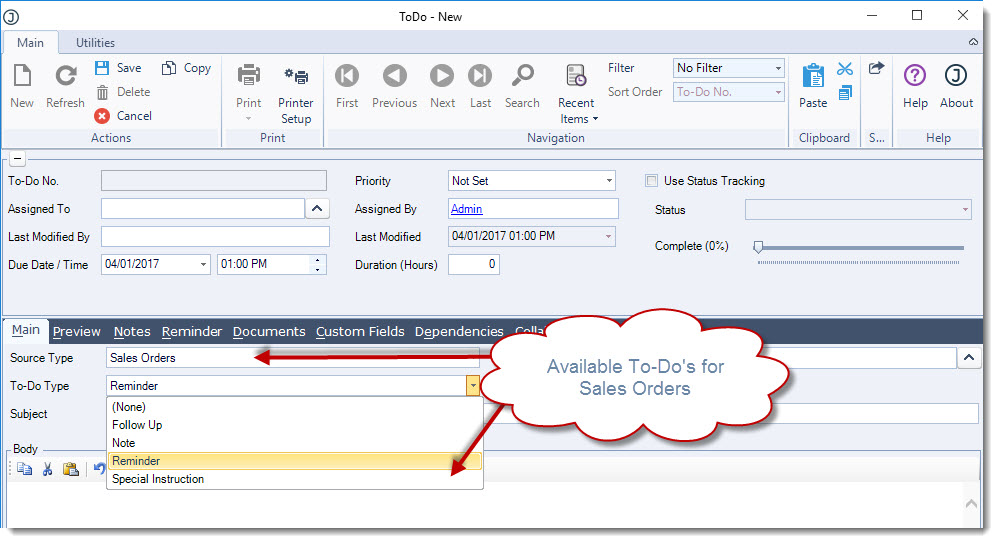Choose Reminder in To-Do Type list
This screenshot has width=998, height=543.
[x=295, y=461]
